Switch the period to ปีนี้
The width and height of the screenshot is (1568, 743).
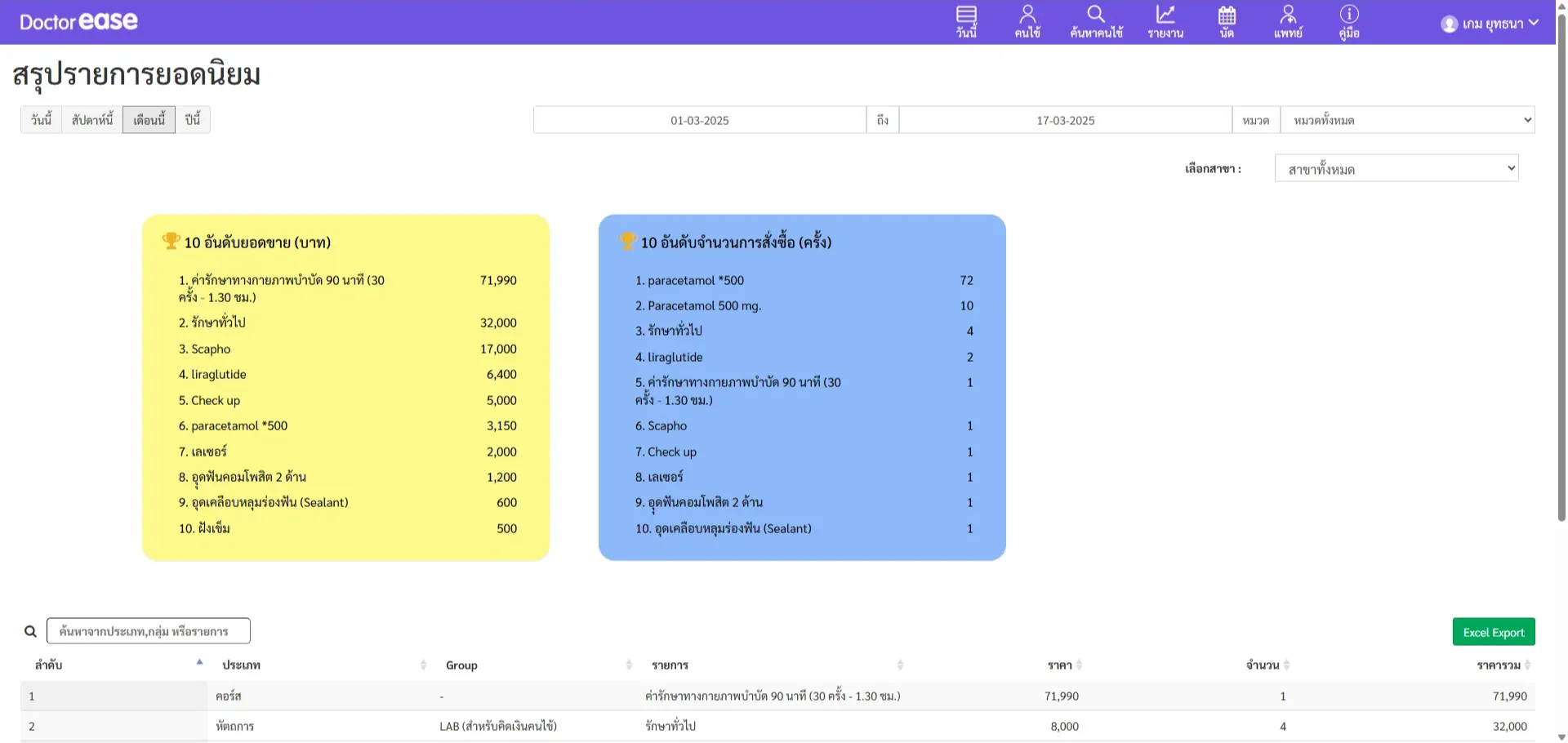[193, 120]
